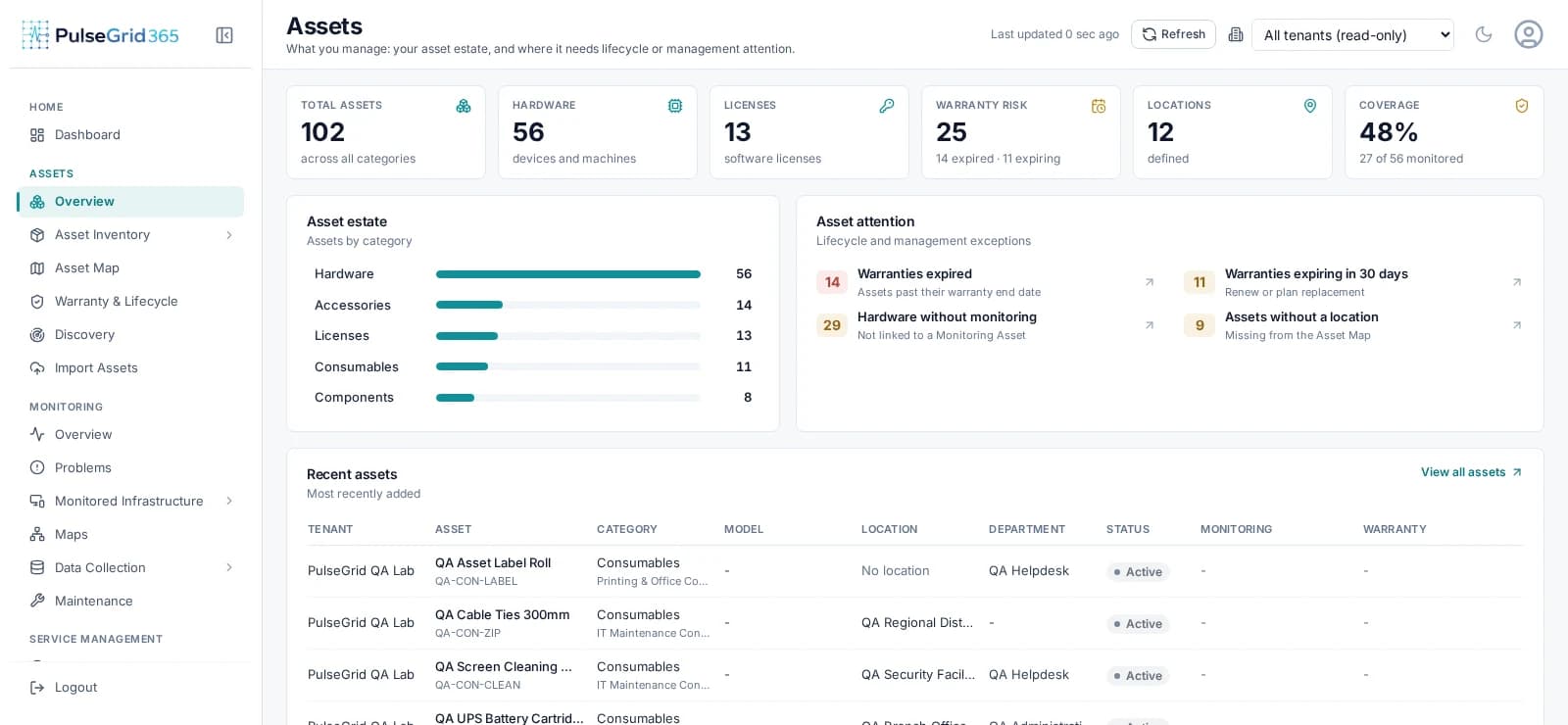Click the Accessories category progress bar
1568x725 pixels.
click(x=568, y=305)
